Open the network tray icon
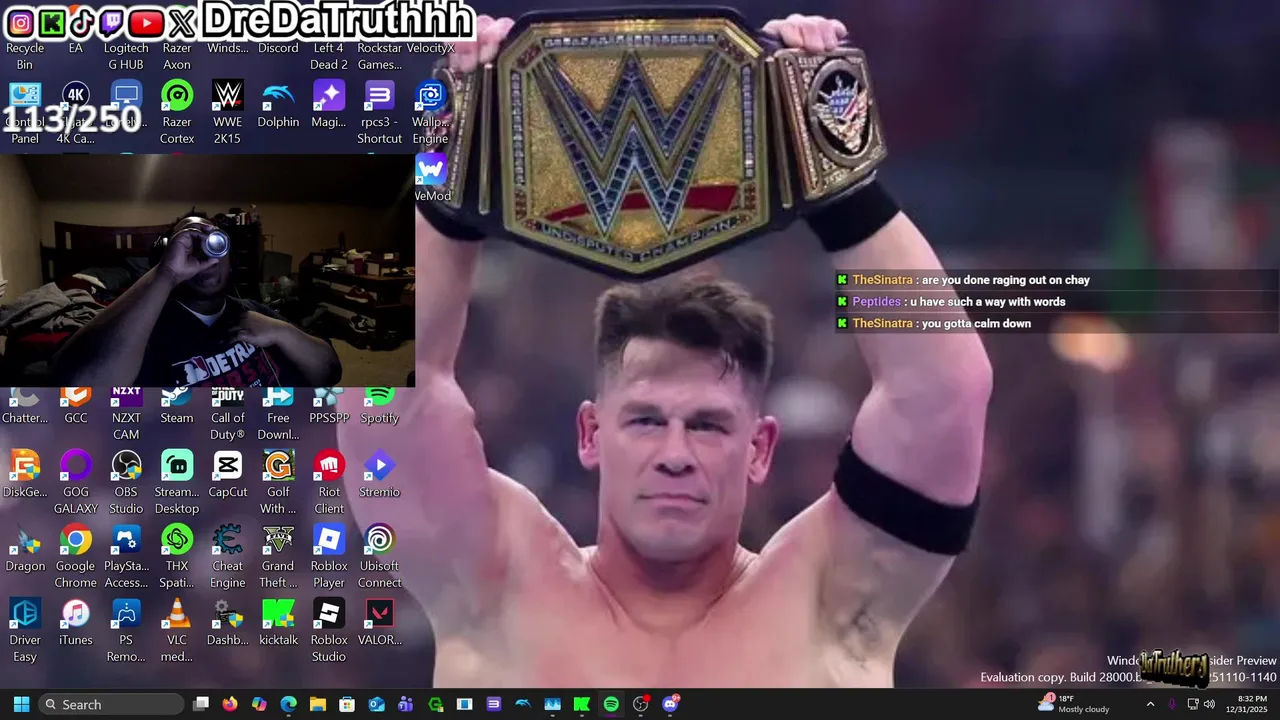The height and width of the screenshot is (720, 1280). 1191,704
